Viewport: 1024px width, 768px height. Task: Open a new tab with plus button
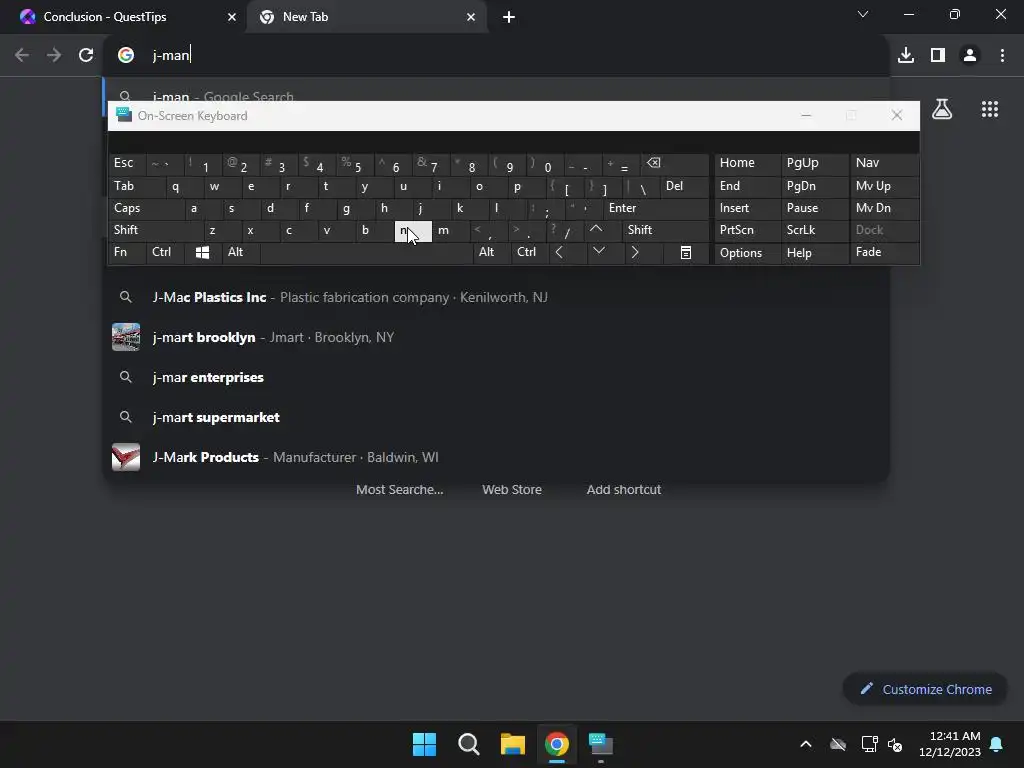coord(509,17)
